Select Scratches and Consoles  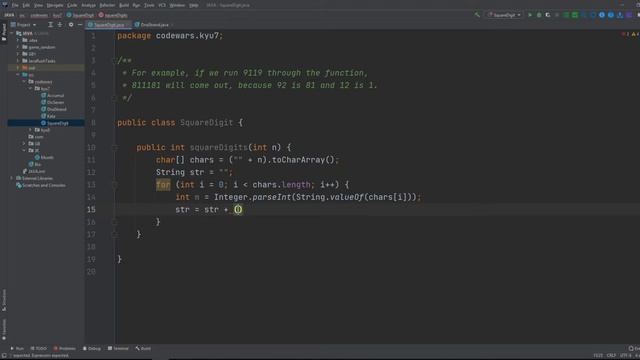41,185
